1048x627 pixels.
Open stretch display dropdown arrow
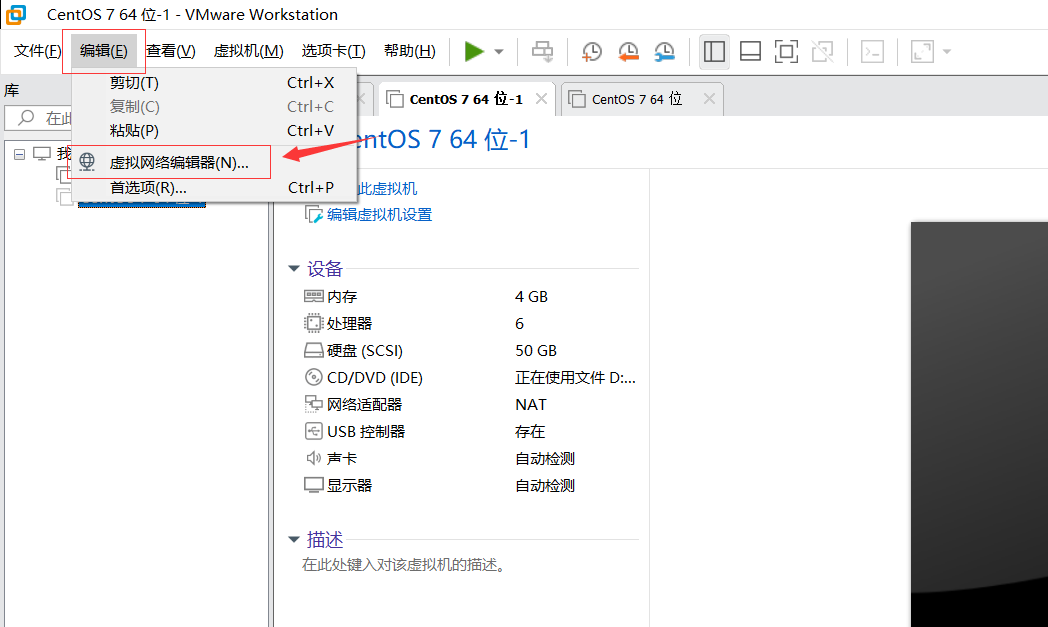[x=946, y=51]
